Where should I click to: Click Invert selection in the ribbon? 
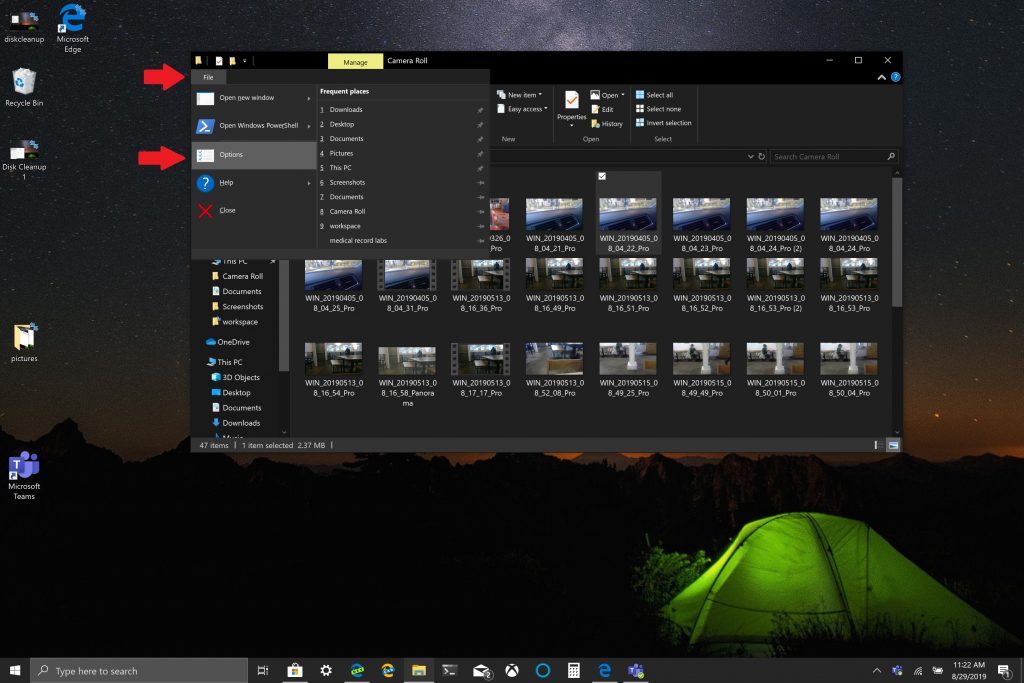coord(668,123)
